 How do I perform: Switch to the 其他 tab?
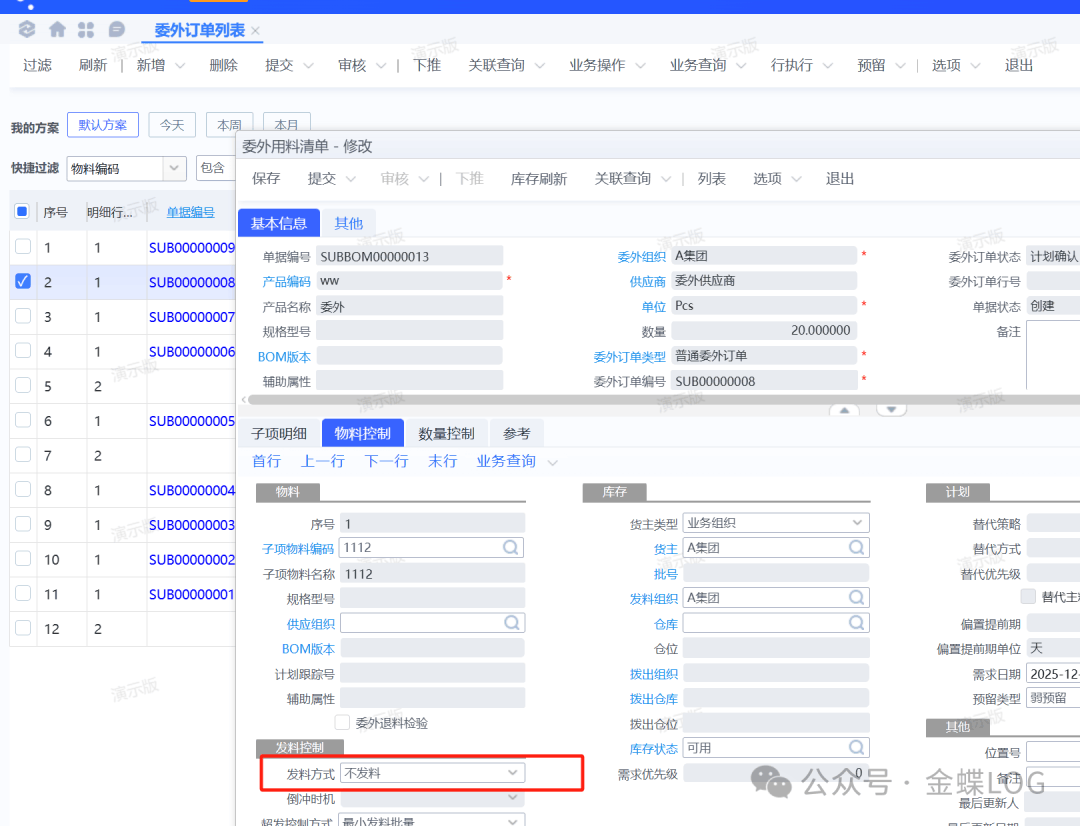coord(349,223)
